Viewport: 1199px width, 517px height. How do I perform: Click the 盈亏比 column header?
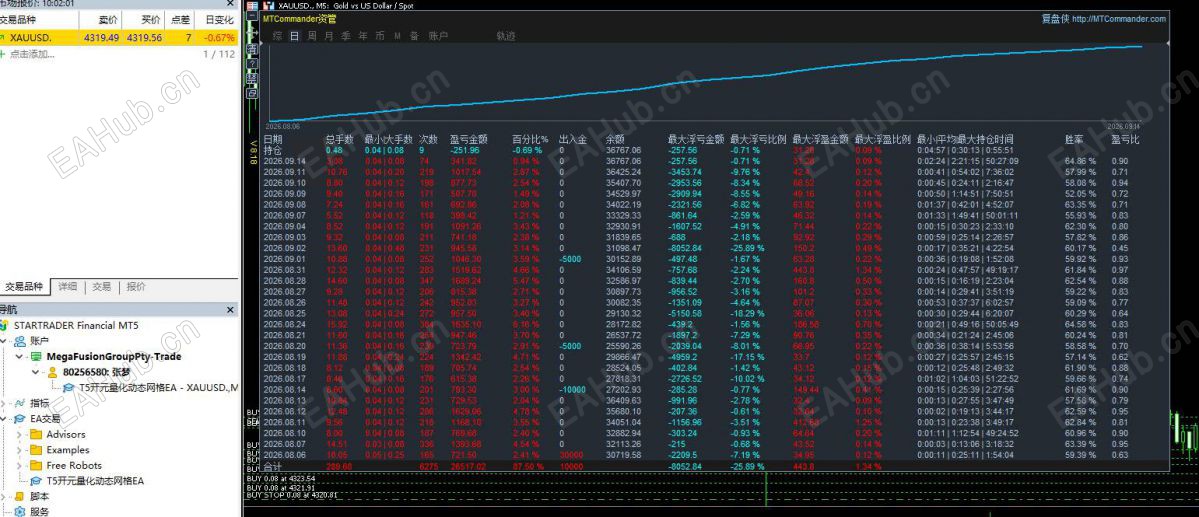point(1125,139)
